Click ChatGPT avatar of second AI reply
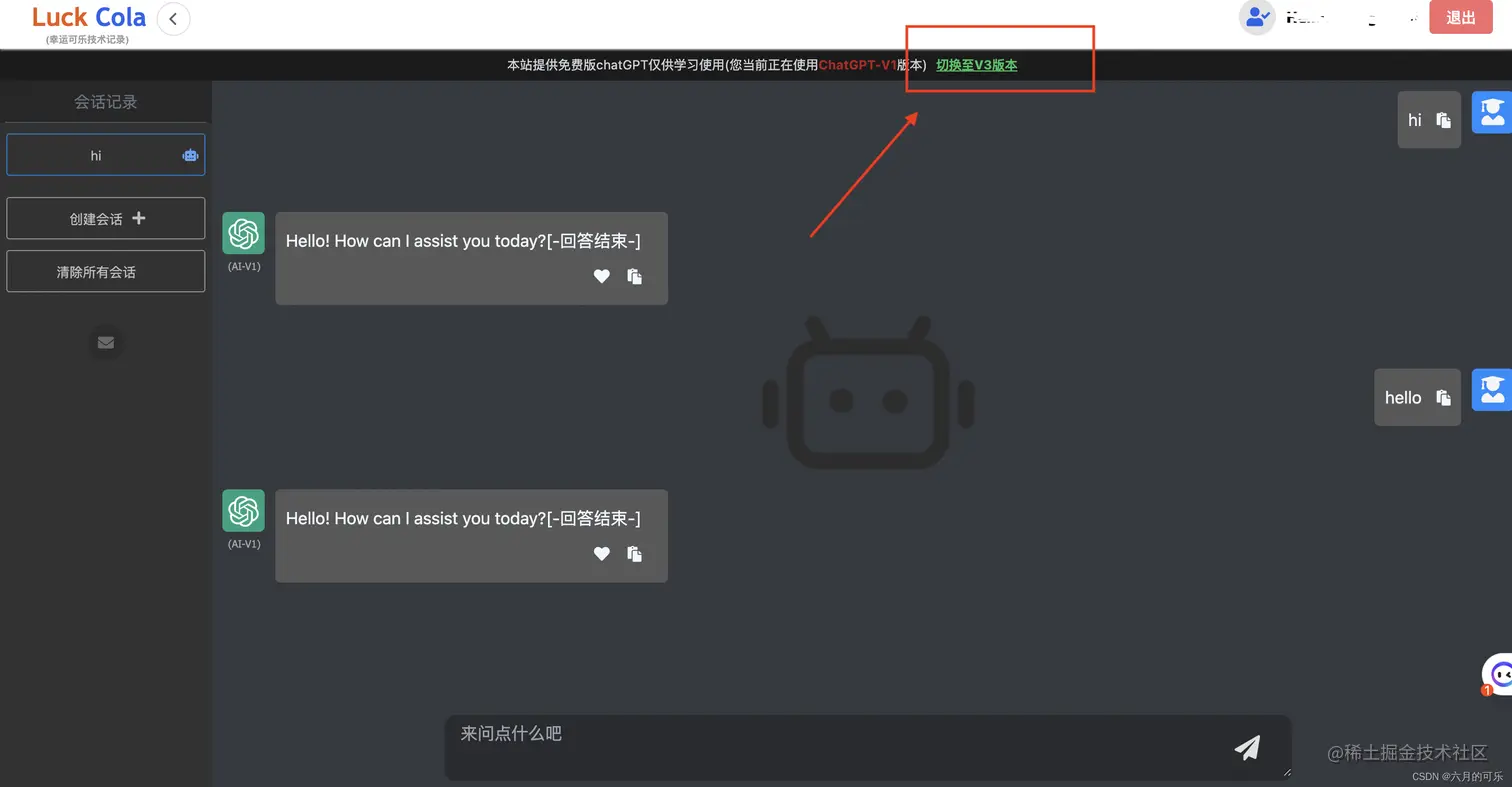This screenshot has height=787, width=1512. pyautogui.click(x=244, y=511)
